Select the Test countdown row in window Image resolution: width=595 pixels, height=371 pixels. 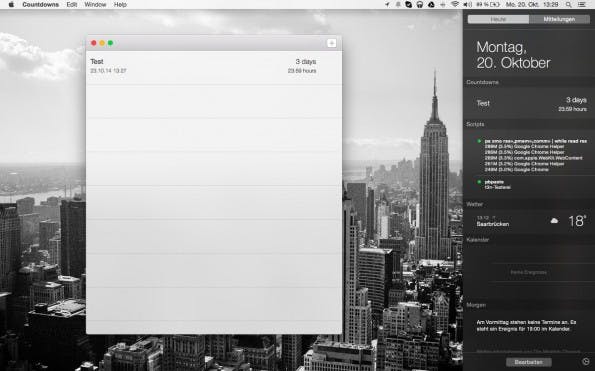214,67
